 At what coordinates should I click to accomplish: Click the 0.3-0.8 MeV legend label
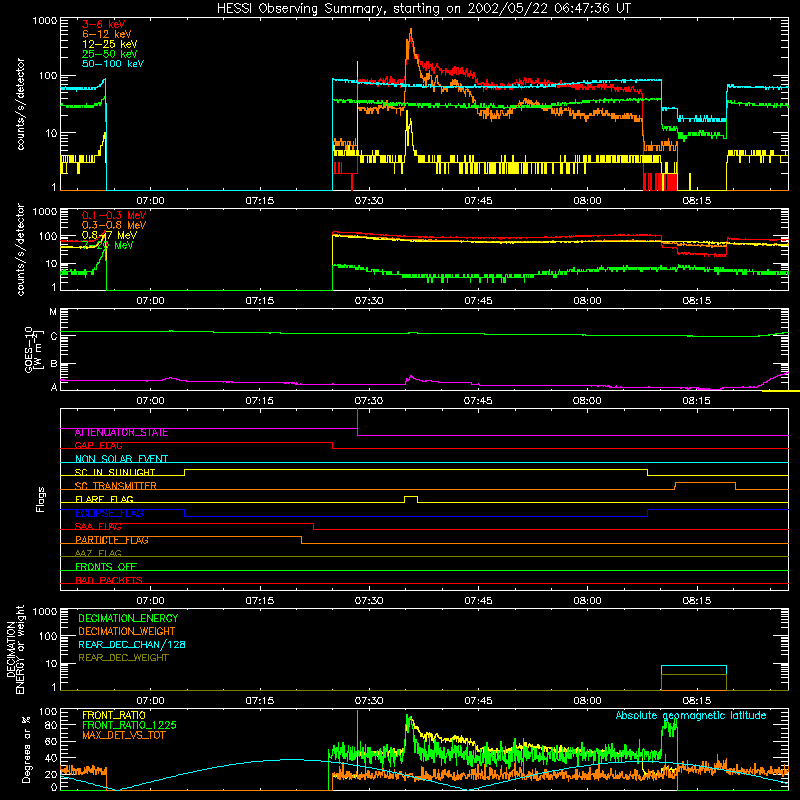114,225
